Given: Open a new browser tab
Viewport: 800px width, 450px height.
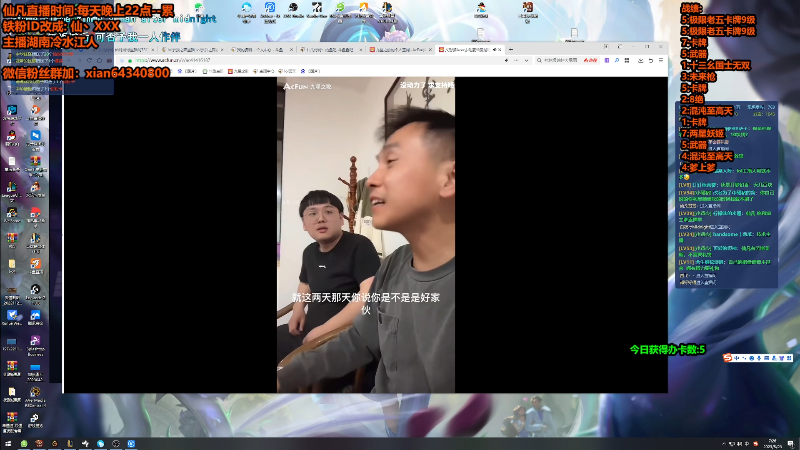Looking at the screenshot, I should [x=510, y=49].
